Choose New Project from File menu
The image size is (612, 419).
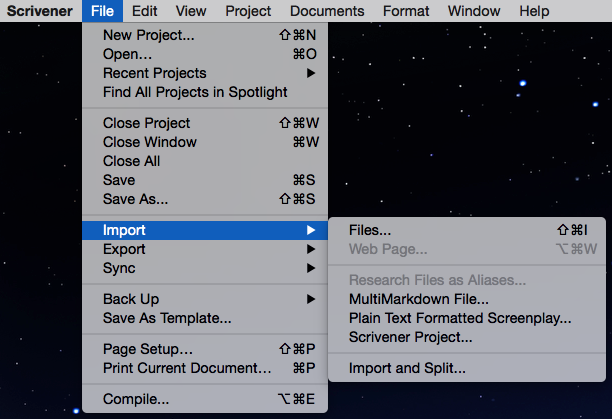point(149,35)
